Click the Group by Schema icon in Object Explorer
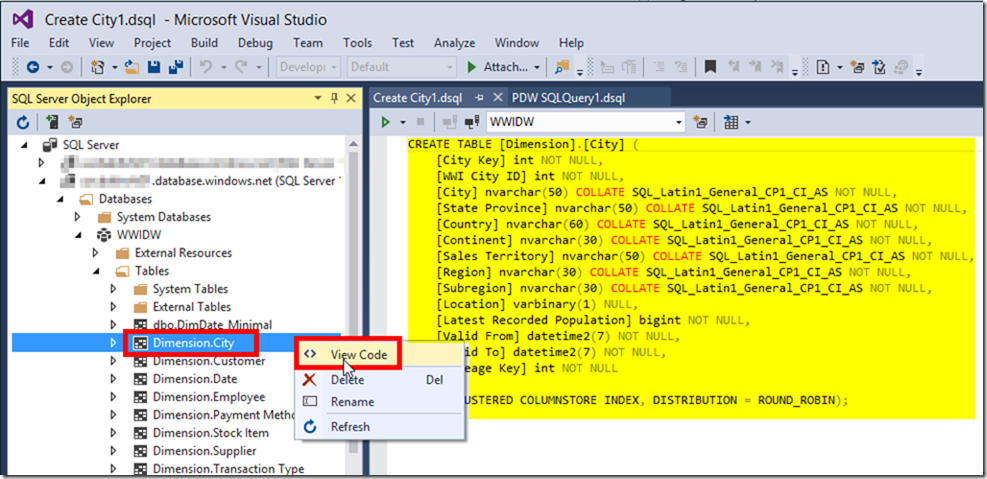Viewport: 987px width, 479px height. tap(76, 122)
